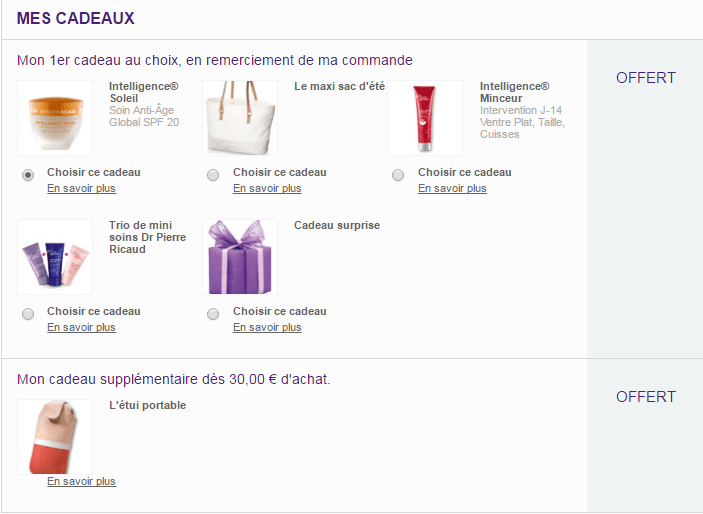Screen dimensions: 703x514
Task: Choose the maxi sac d'été radio button
Action: click(213, 175)
